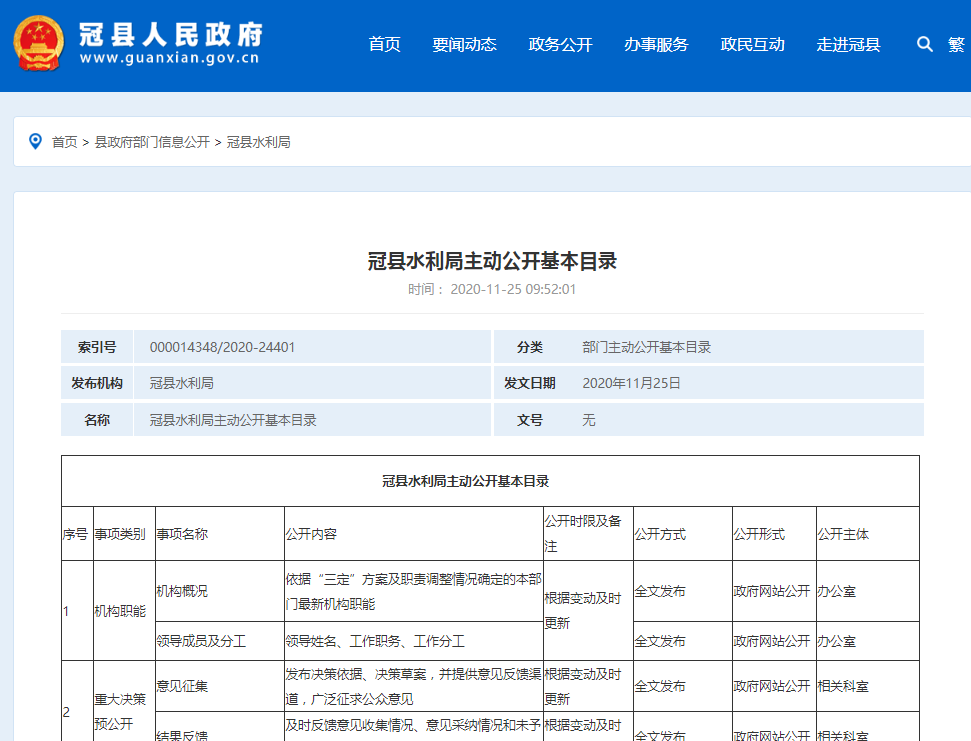
Task: Open 县政府部门信息公开 breadcrumb link
Action: 152,142
